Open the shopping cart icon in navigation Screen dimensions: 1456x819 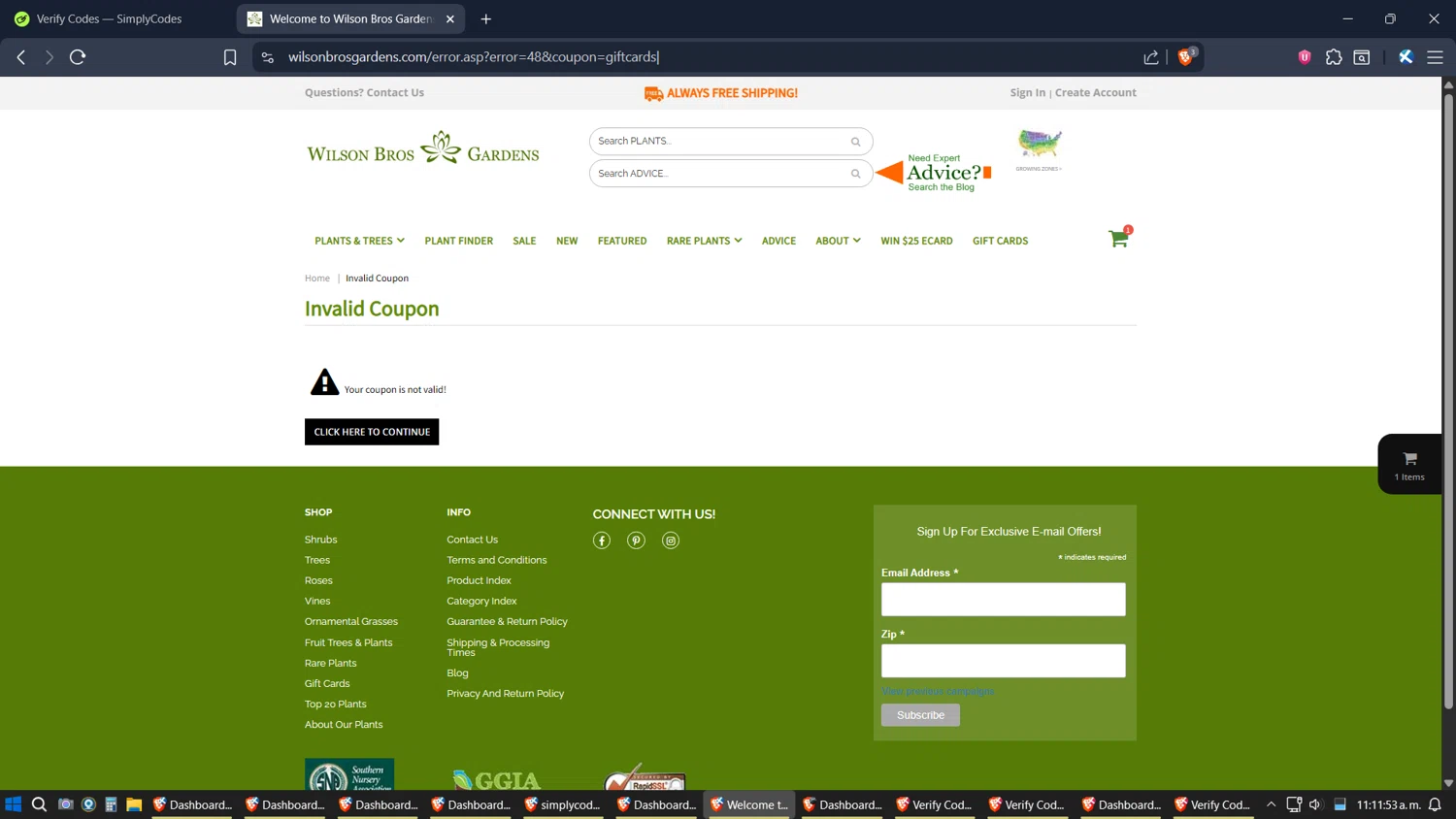(x=1119, y=238)
